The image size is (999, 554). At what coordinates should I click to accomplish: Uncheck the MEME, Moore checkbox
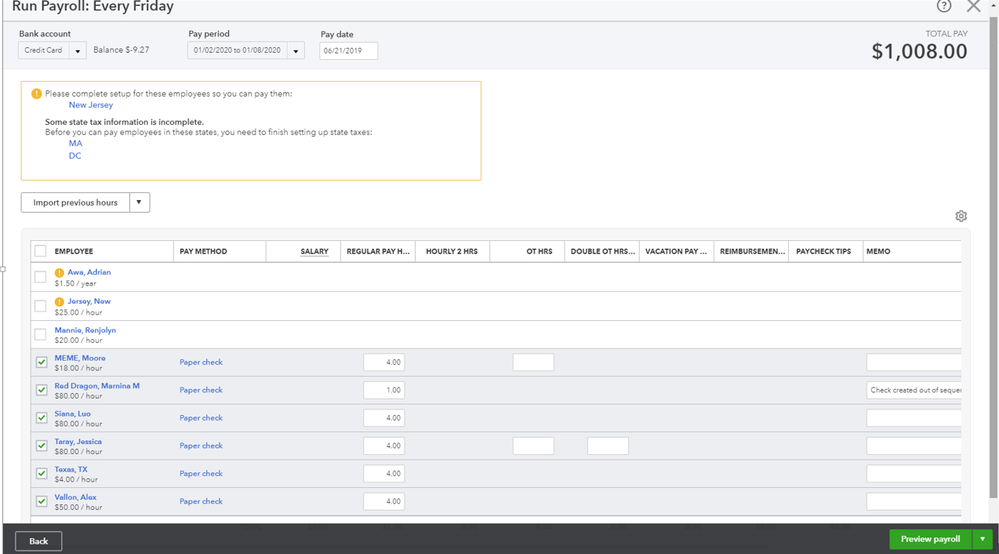coord(41,363)
